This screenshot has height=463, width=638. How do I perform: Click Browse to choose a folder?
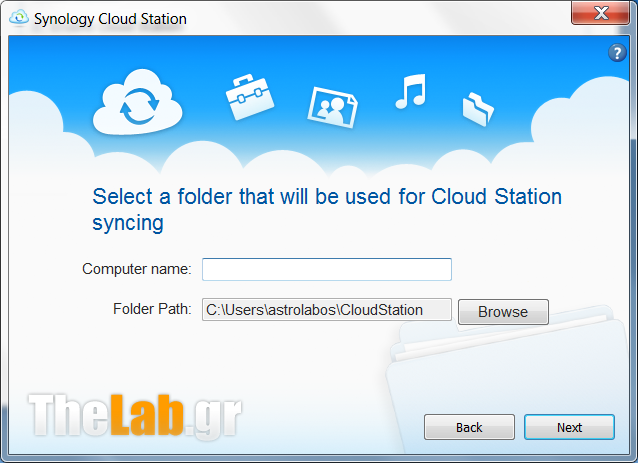[x=503, y=312]
